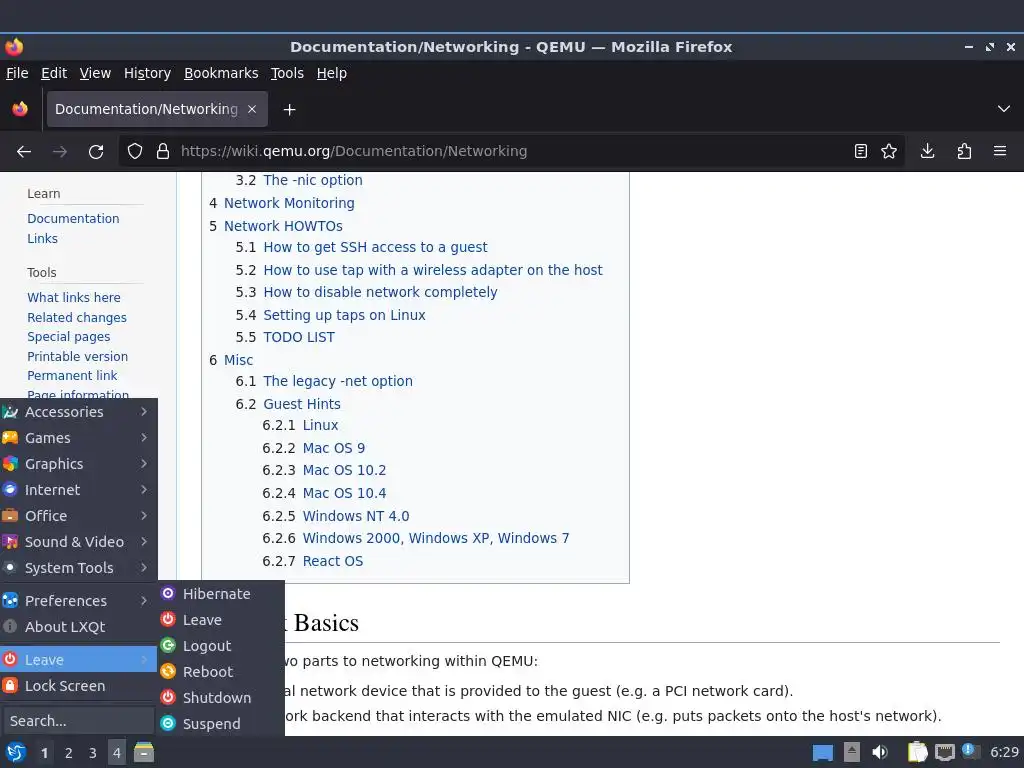This screenshot has height=768, width=1024.
Task: Switch to virtual desktop 1
Action: (x=44, y=753)
